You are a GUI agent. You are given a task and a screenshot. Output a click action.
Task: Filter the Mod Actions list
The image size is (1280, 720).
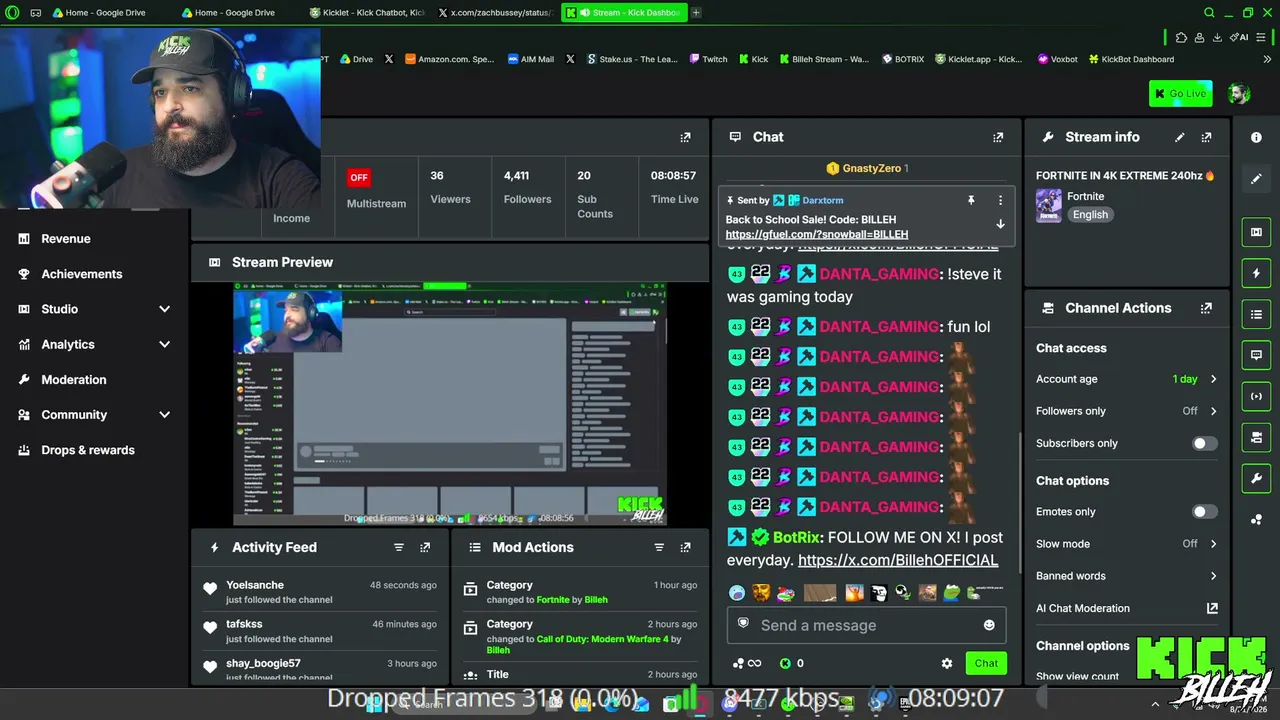coord(659,547)
